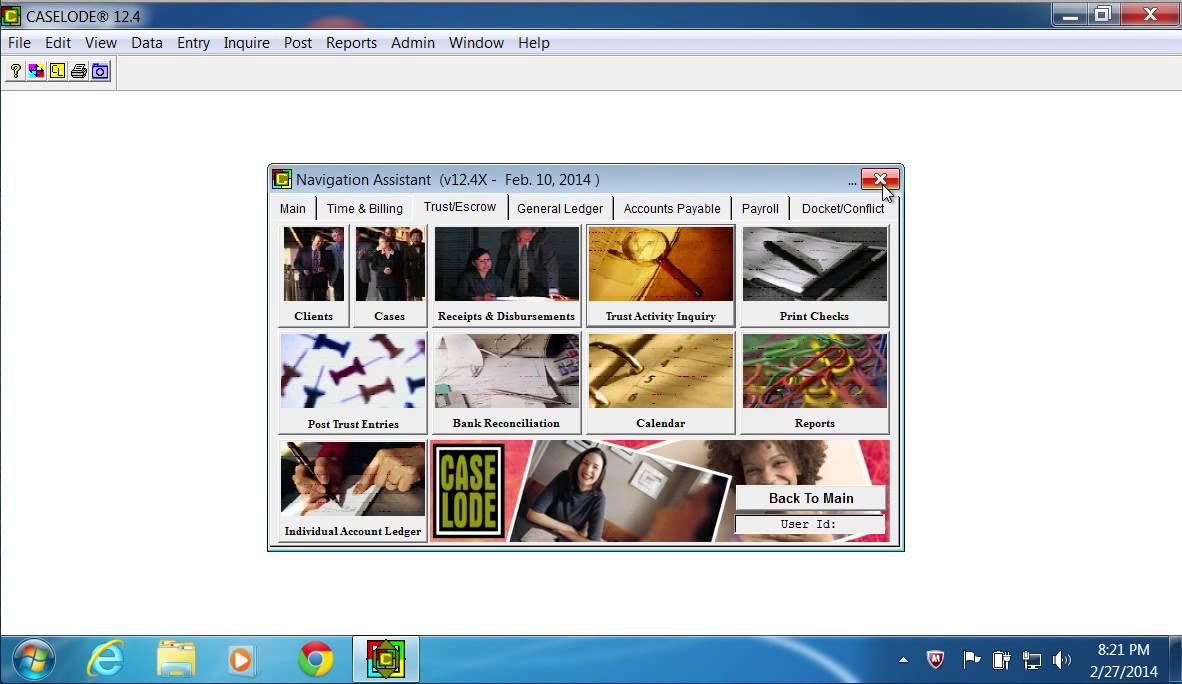
Task: Click the network tray icon
Action: point(1031,661)
